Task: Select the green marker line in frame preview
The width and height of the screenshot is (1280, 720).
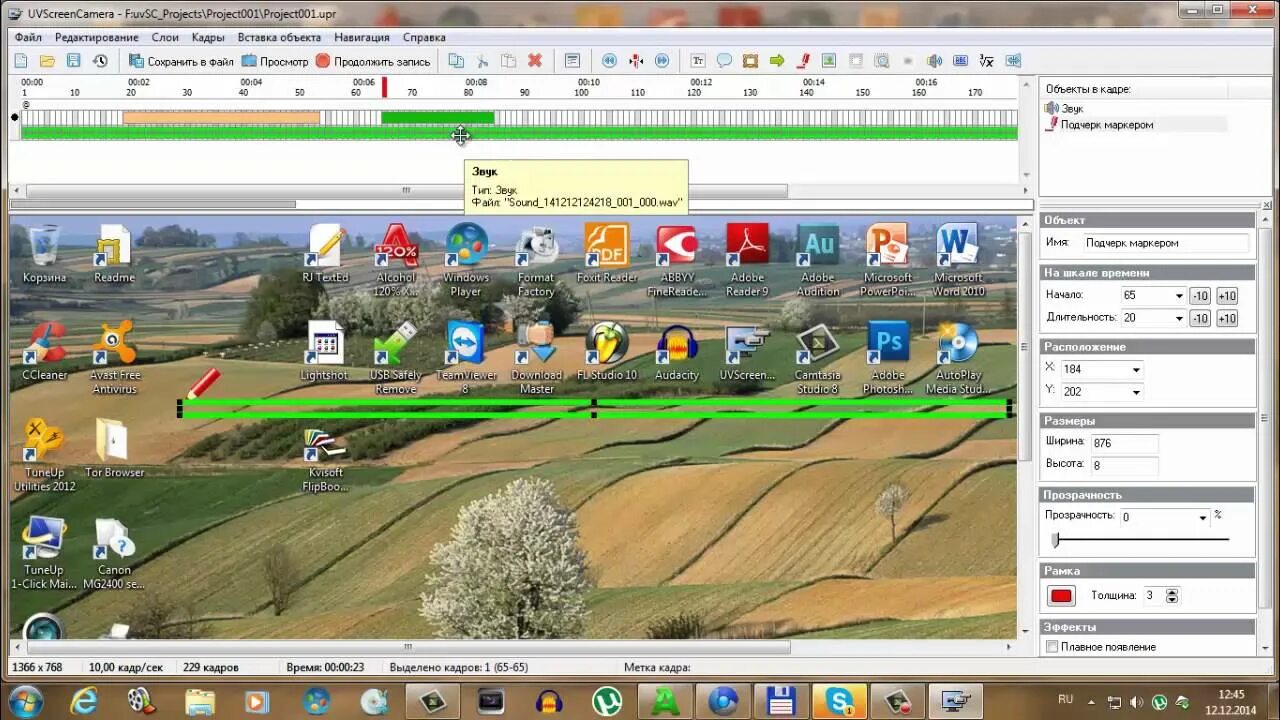Action: click(594, 408)
